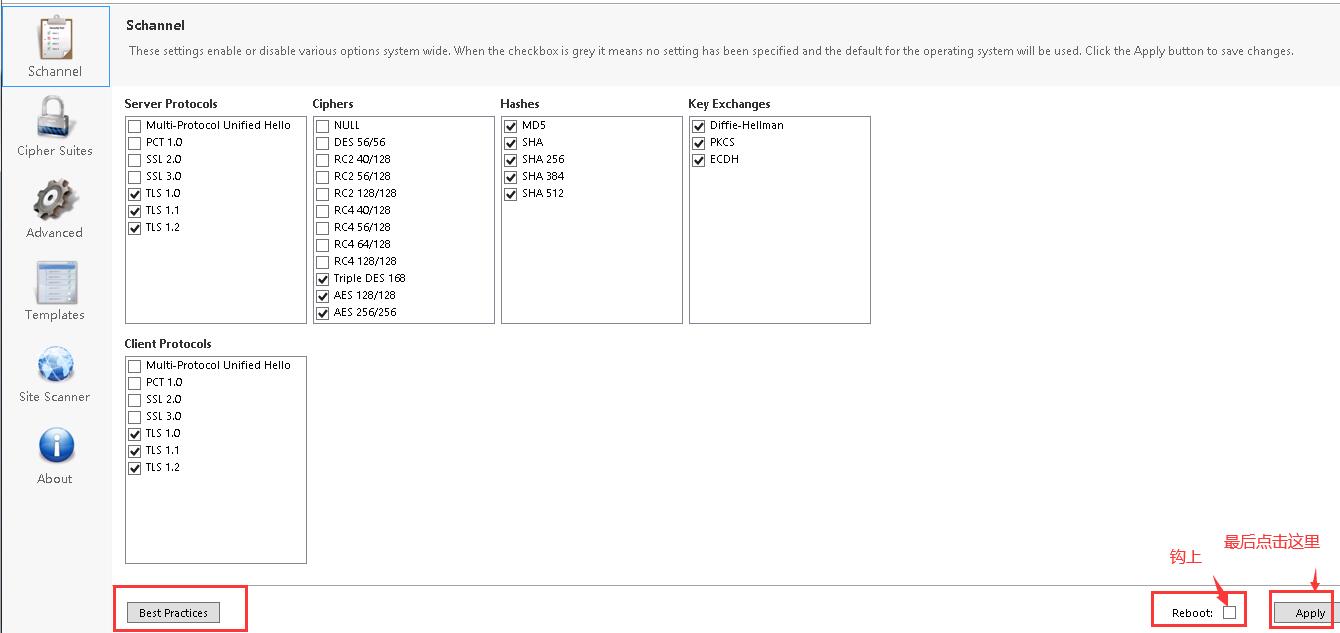The height and width of the screenshot is (633, 1340).
Task: Uncheck PKCS key exchange
Action: 698,143
